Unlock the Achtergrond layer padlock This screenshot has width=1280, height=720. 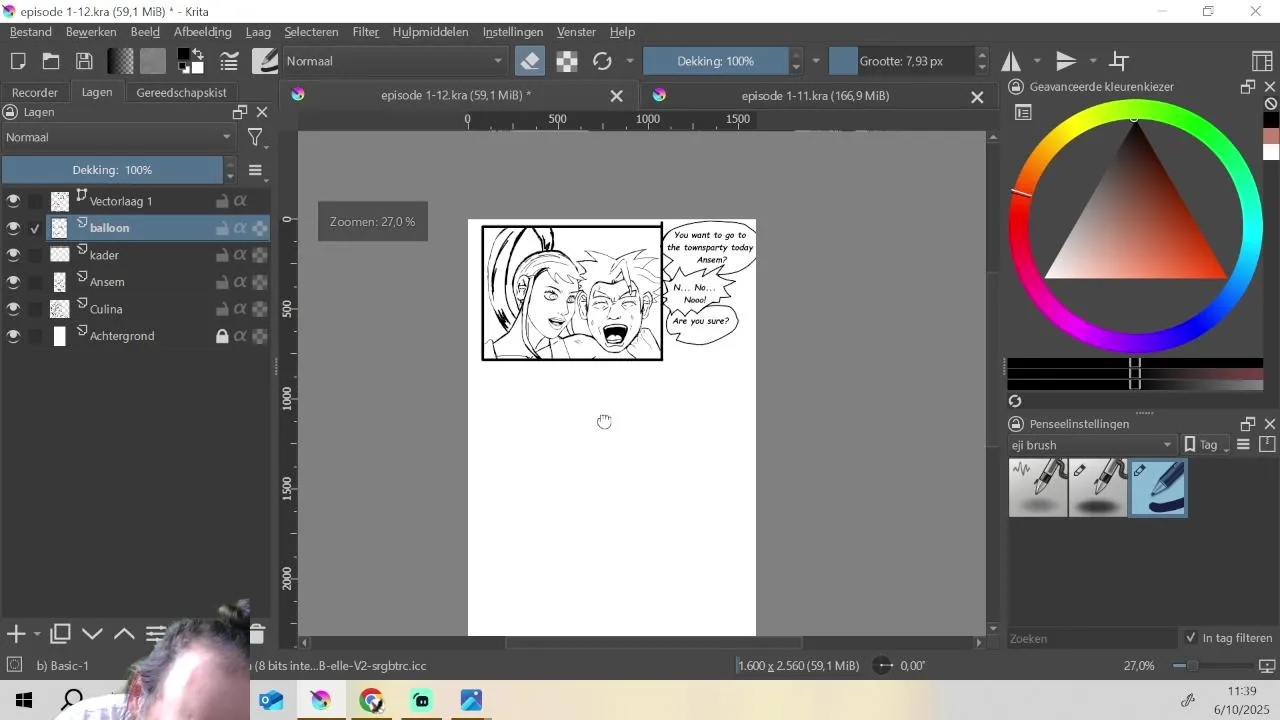coord(222,336)
